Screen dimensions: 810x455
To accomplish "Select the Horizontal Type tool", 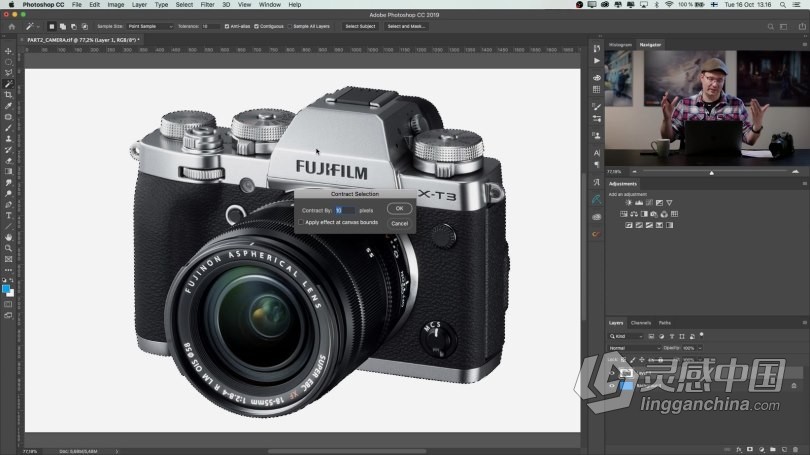I will pyautogui.click(x=8, y=215).
